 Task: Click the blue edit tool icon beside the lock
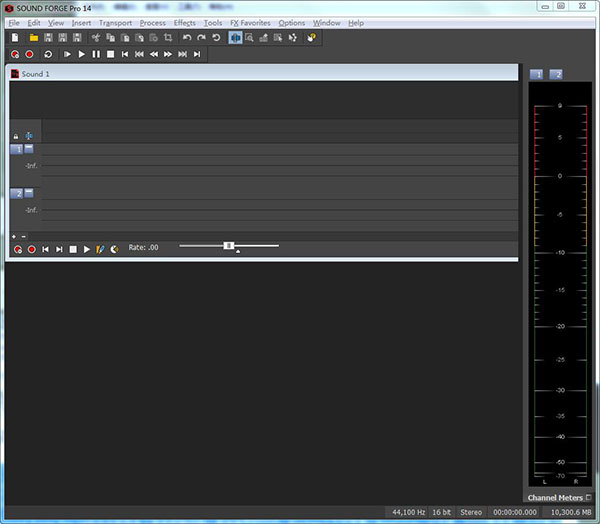pos(29,136)
